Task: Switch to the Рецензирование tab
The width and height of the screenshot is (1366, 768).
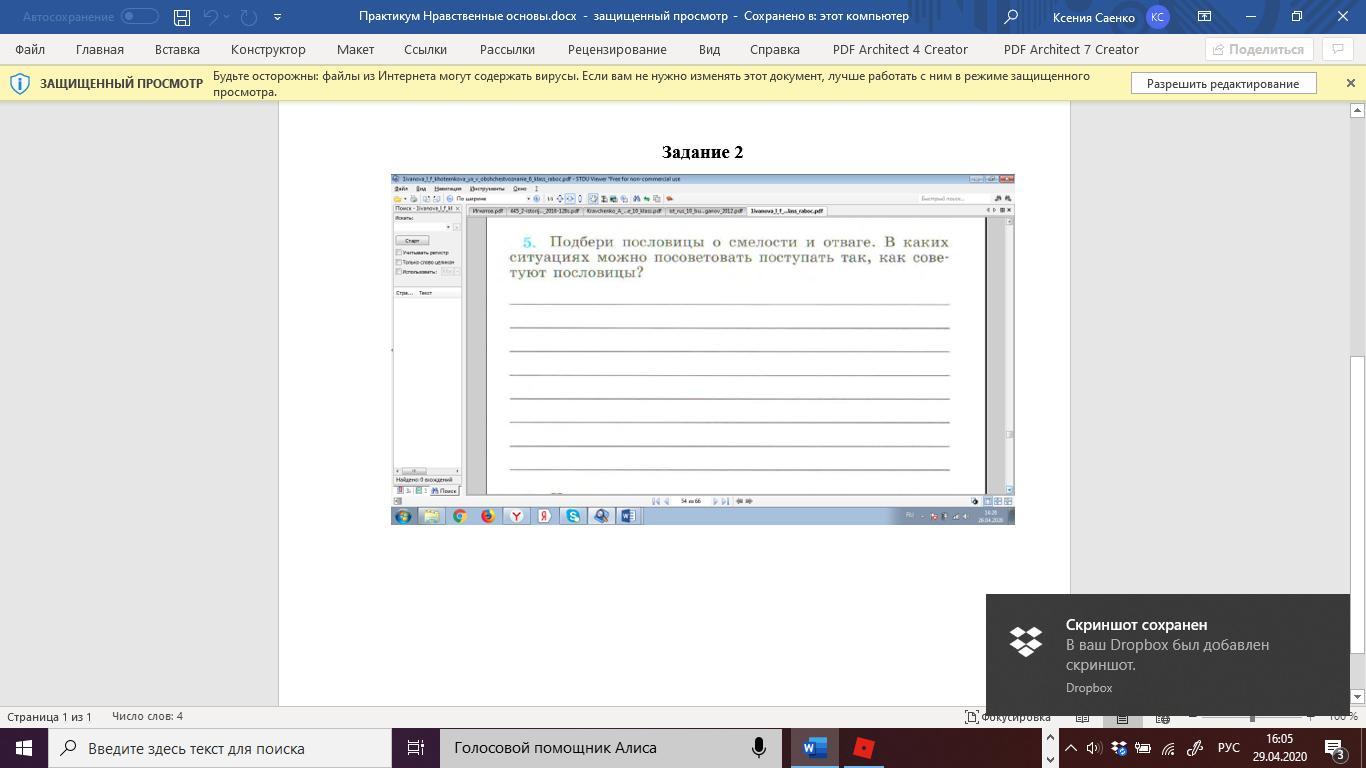Action: click(x=616, y=49)
